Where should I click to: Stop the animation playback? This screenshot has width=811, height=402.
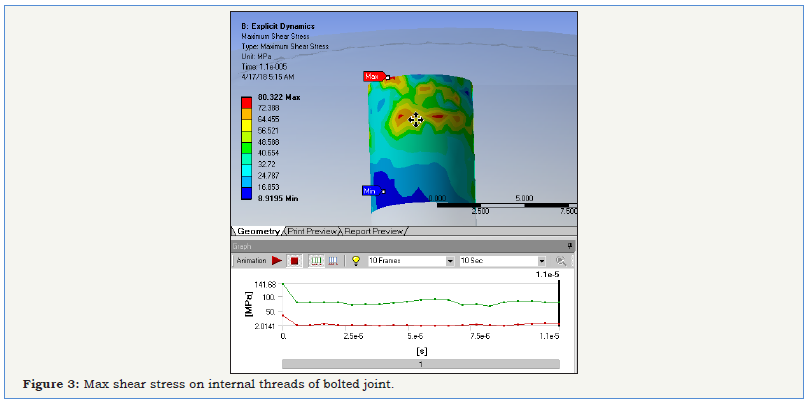click(x=294, y=261)
